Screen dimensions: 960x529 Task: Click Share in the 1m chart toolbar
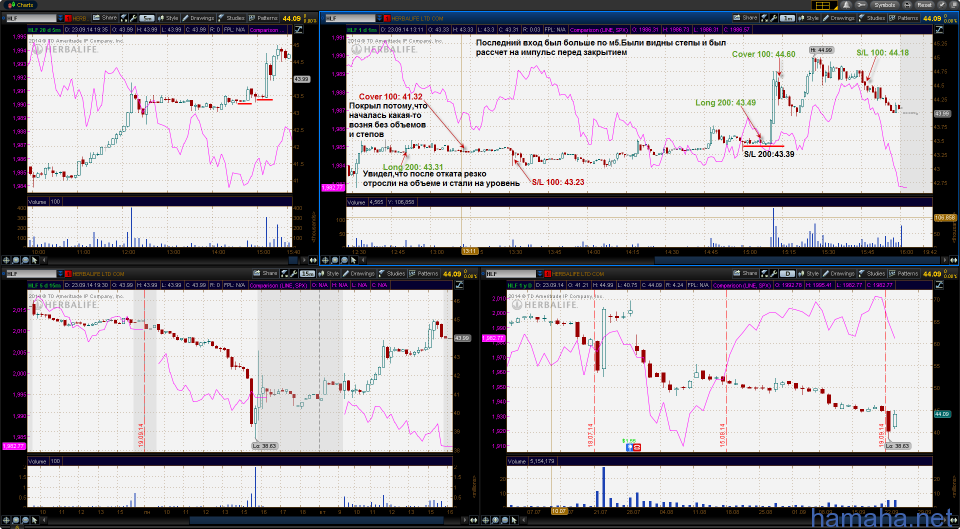click(x=745, y=18)
